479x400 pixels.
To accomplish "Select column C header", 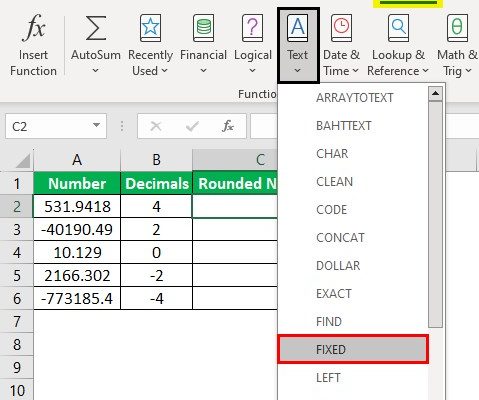I will click(x=235, y=160).
